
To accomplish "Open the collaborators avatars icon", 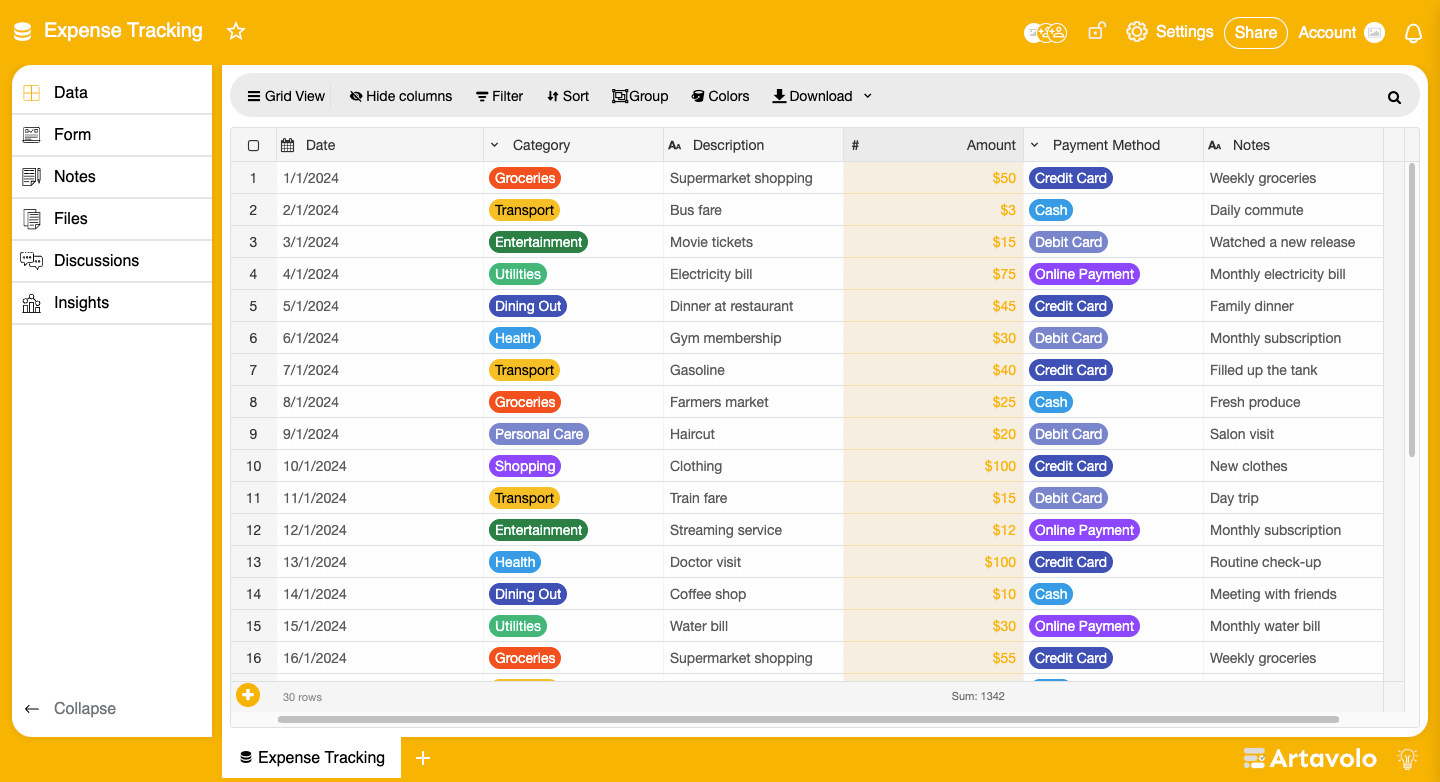I will [x=1046, y=32].
